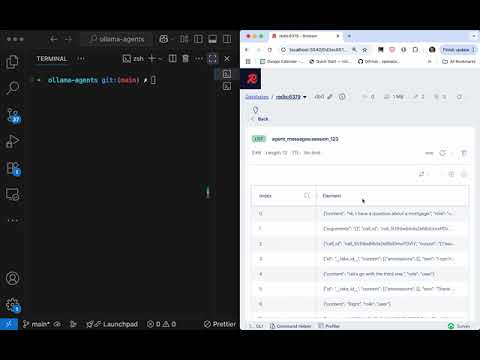Screen dimensions: 480x360
Task: Select the TERMINAL panel tab
Action: click(x=52, y=59)
